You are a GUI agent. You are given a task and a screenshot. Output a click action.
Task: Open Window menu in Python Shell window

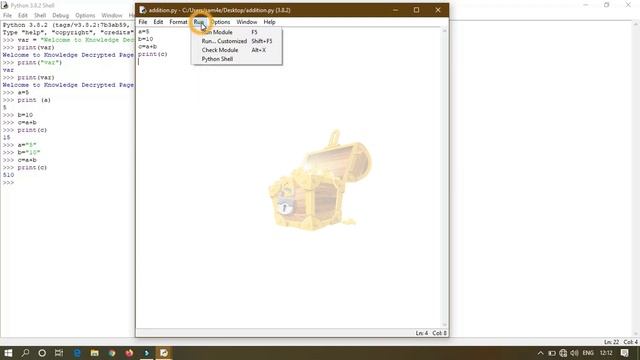tap(112, 16)
